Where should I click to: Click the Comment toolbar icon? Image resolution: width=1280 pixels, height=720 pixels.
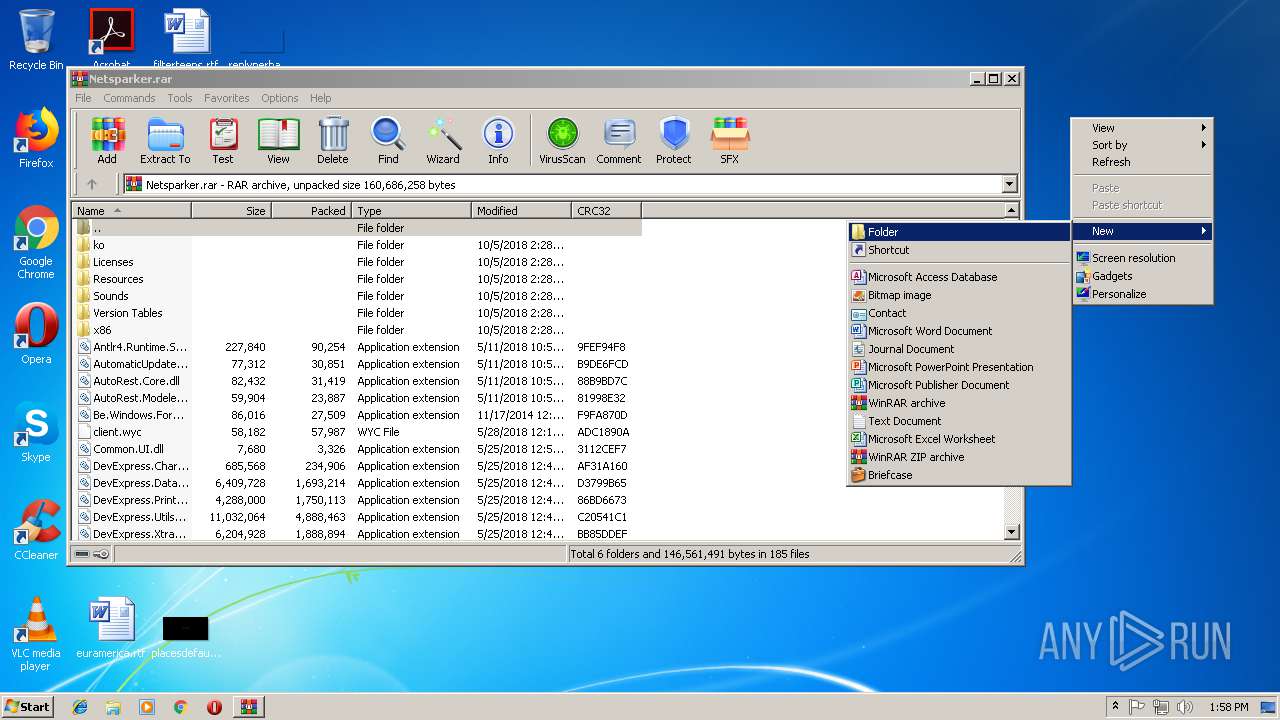619,140
